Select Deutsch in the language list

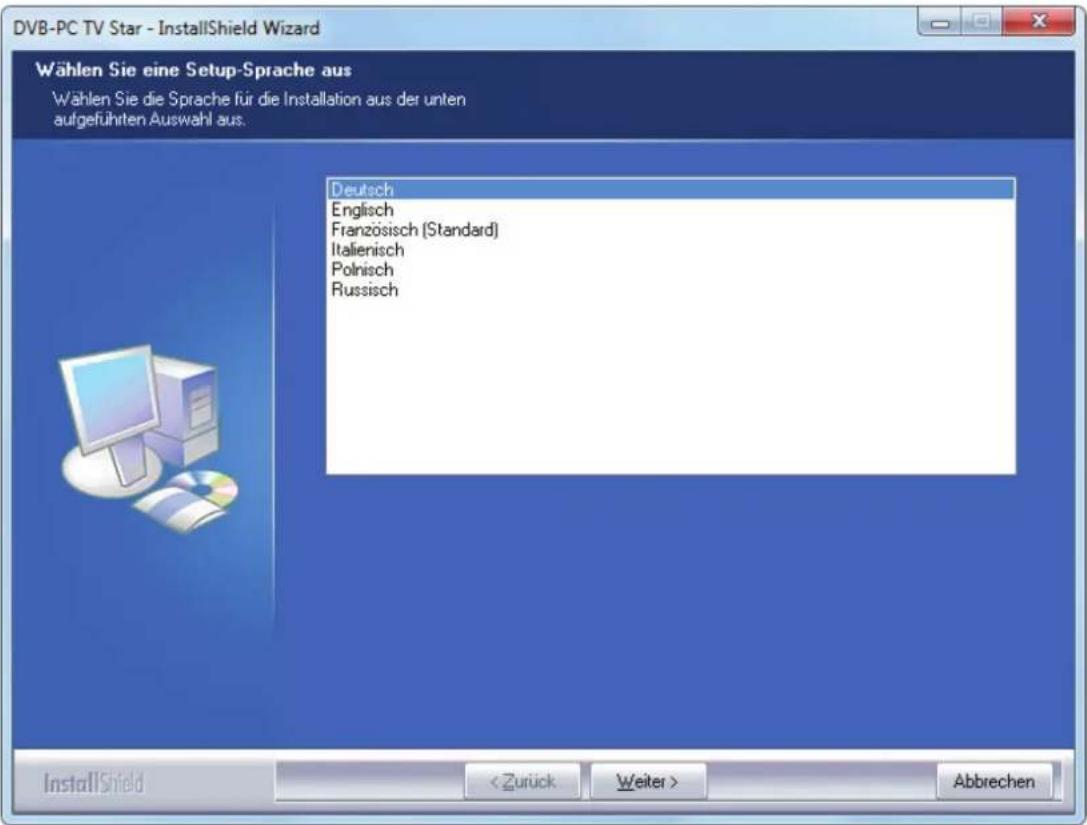(670, 189)
